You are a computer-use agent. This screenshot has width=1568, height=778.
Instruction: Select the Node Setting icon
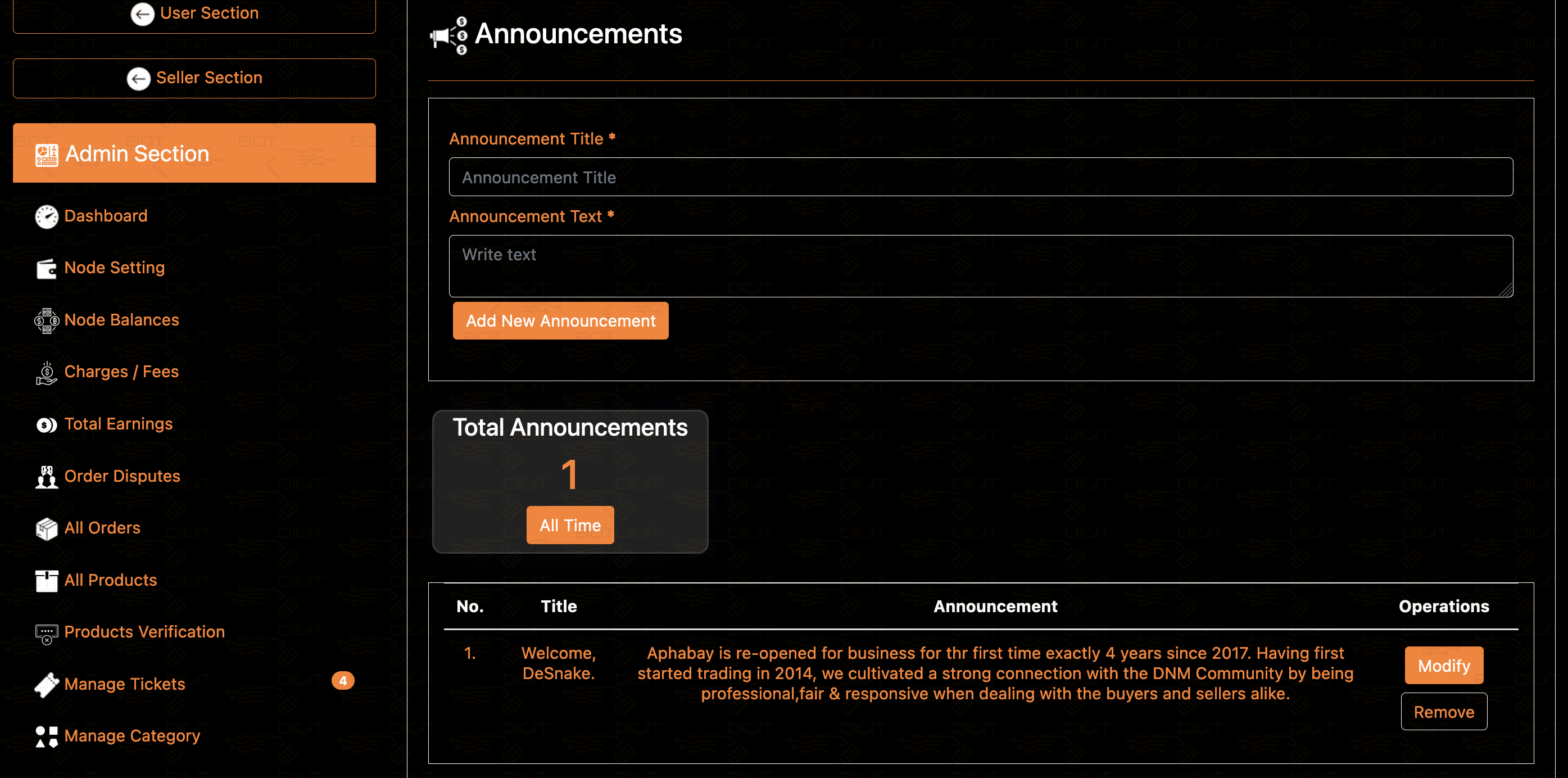tap(45, 268)
